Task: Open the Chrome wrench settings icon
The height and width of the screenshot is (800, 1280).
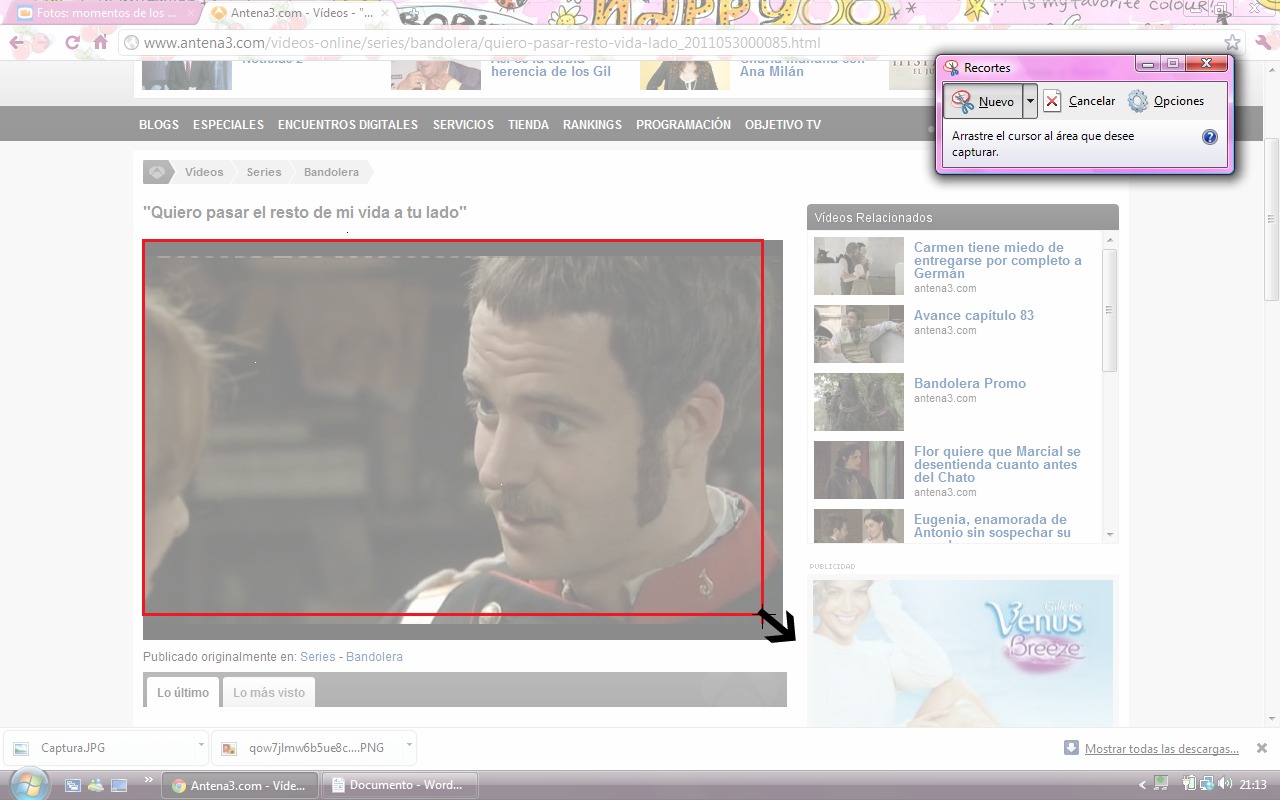Action: coord(1264,43)
